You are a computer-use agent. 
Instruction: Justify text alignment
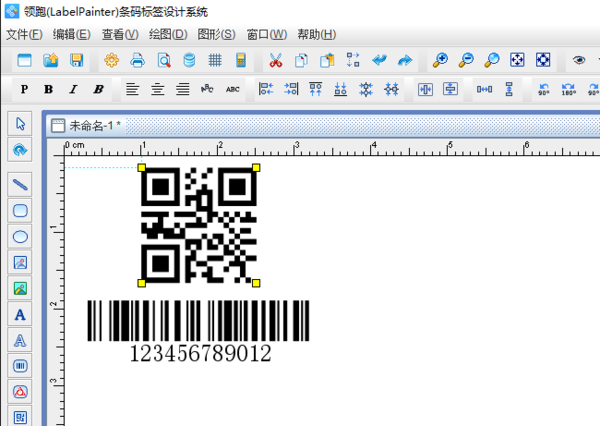click(x=183, y=89)
